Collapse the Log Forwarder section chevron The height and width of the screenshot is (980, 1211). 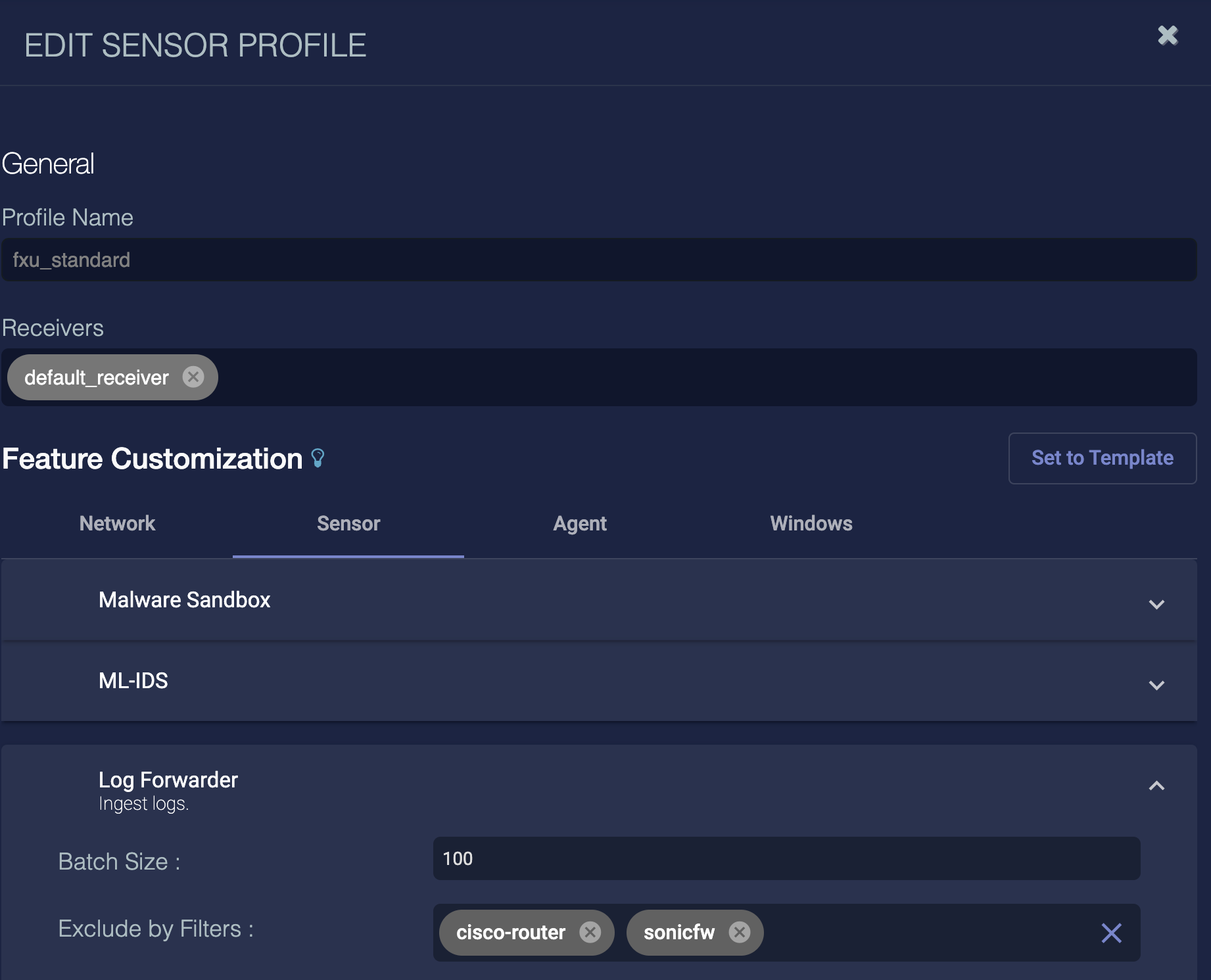[x=1156, y=786]
